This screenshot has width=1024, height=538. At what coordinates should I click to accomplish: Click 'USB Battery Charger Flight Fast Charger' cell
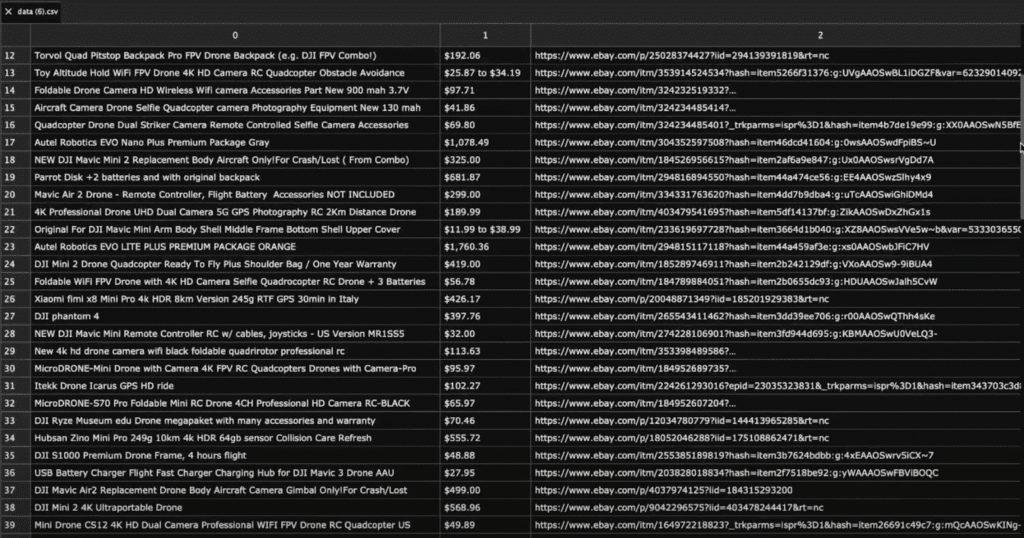click(x=235, y=473)
